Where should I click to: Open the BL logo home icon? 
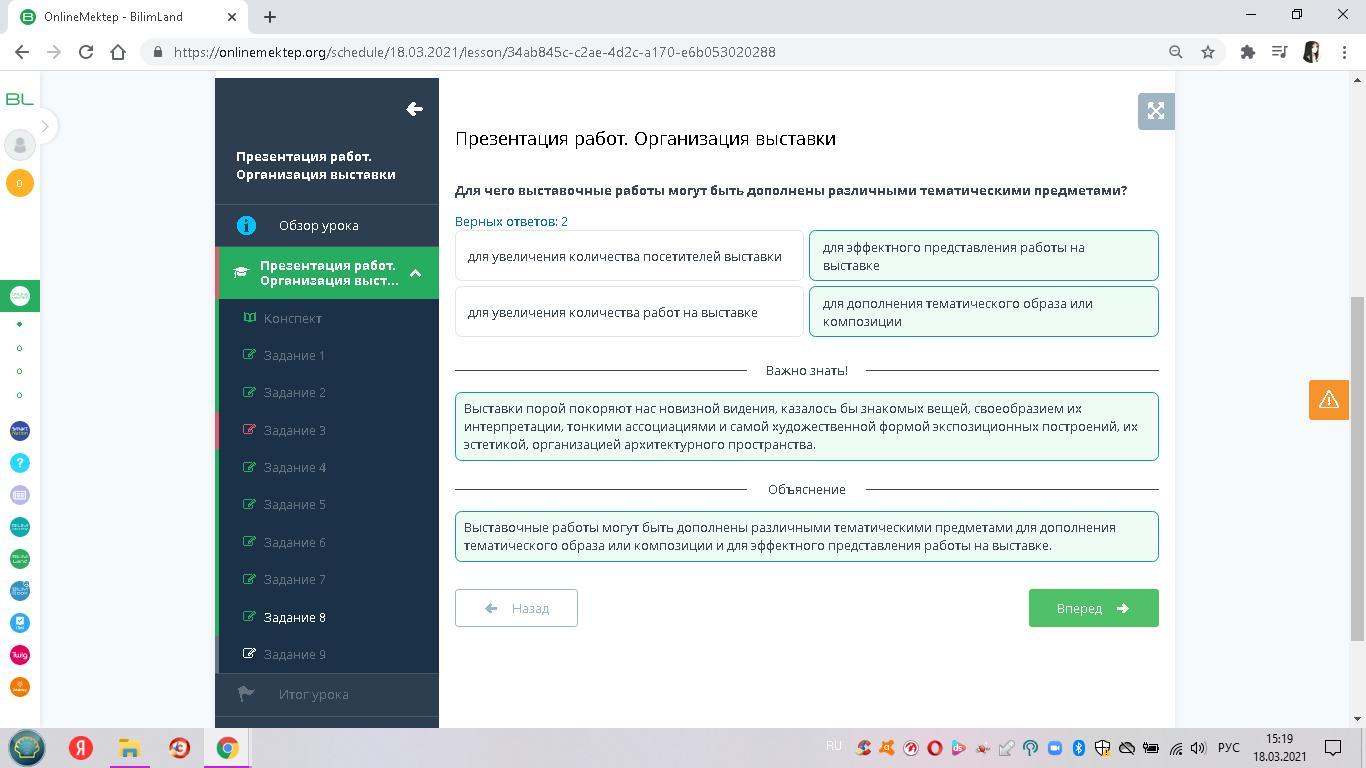point(19,99)
